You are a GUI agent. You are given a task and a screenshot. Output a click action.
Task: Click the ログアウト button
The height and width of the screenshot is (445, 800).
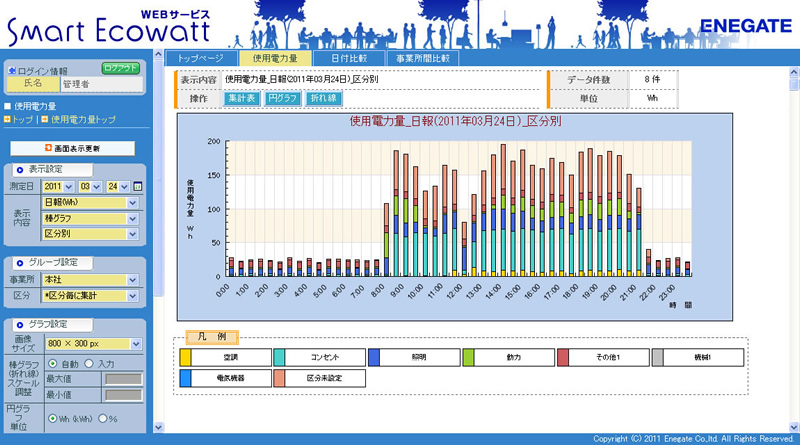click(121, 68)
